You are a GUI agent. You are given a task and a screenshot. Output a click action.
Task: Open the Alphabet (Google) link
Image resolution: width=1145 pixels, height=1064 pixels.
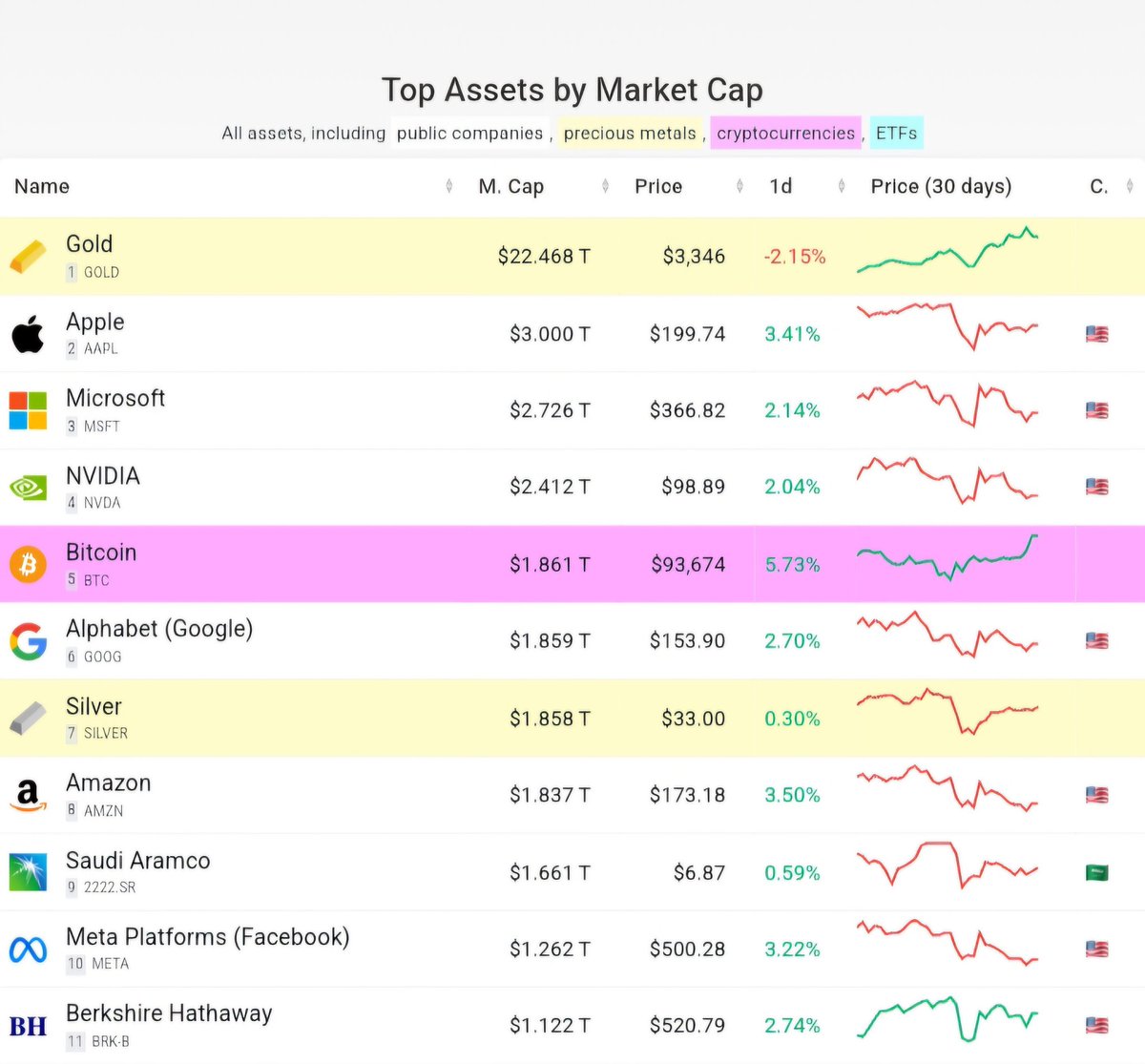(x=159, y=629)
